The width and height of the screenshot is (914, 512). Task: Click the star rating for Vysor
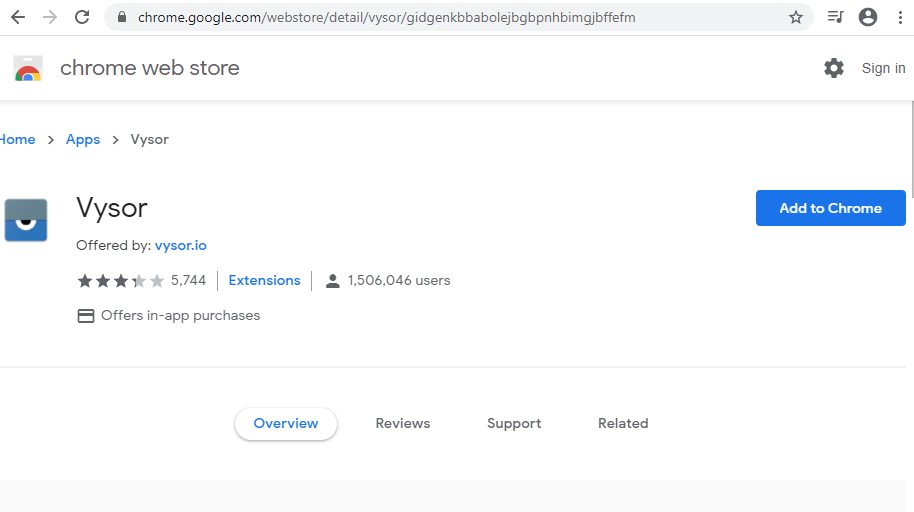tap(121, 281)
